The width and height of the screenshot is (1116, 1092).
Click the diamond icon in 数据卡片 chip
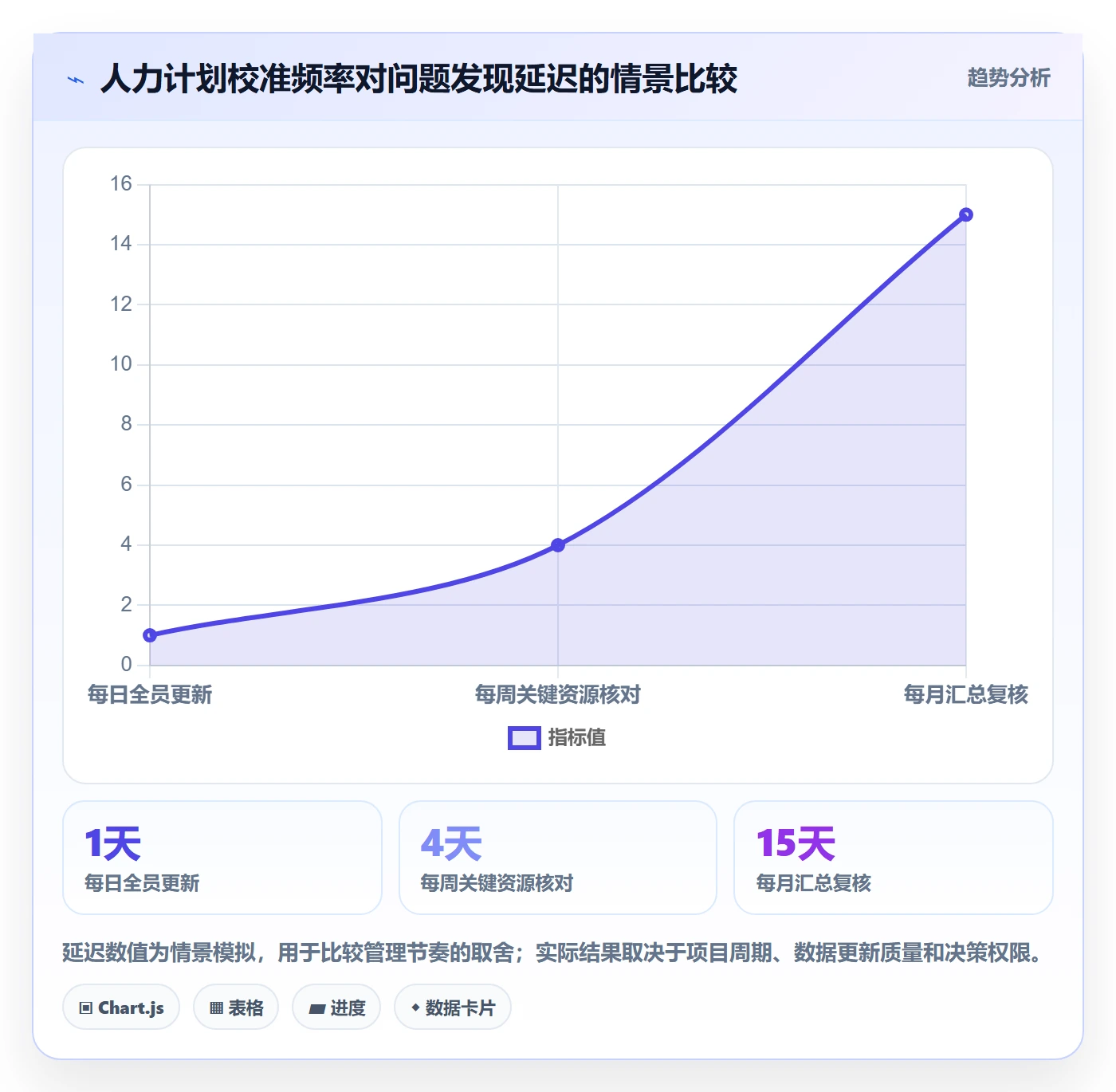[415, 1008]
